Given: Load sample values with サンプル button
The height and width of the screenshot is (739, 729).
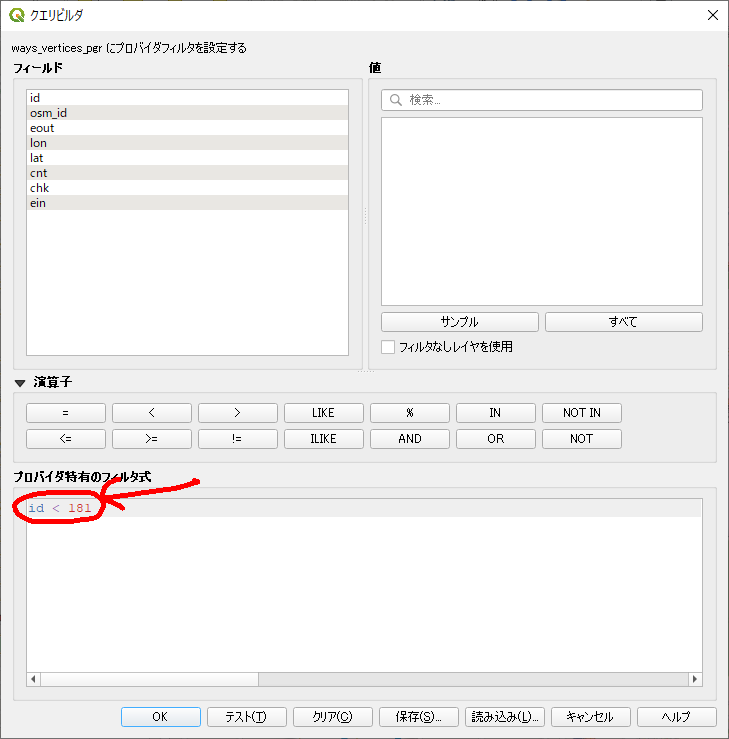Looking at the screenshot, I should [460, 322].
